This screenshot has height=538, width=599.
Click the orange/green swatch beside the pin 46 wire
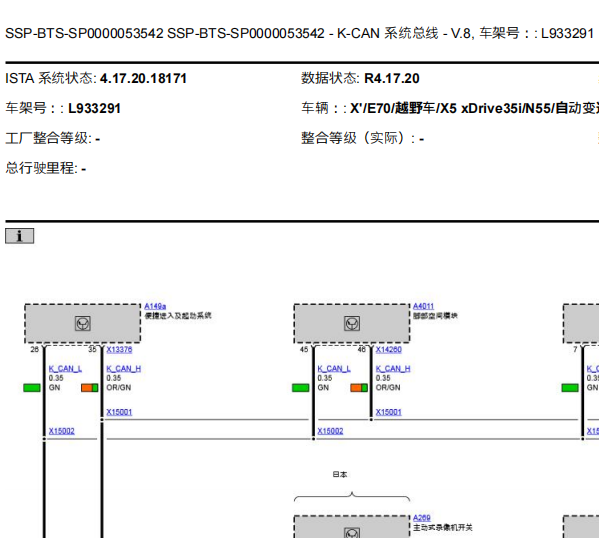(x=359, y=388)
